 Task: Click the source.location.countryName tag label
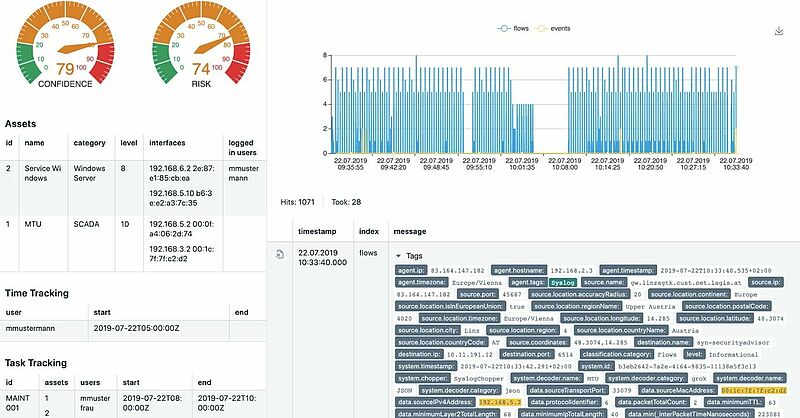621,330
